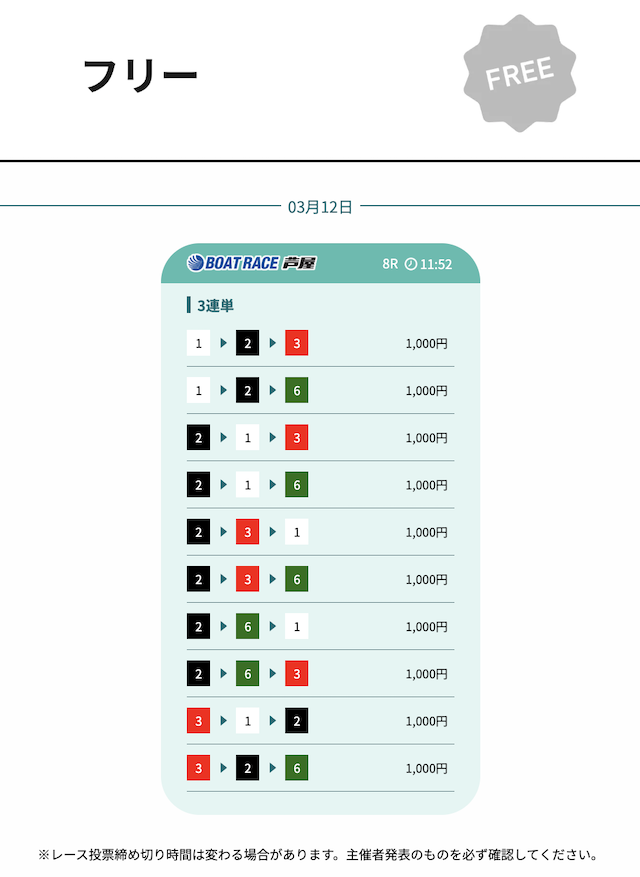Click red 3 box in the 3-2-6 row
This screenshot has width=640, height=877.
(198, 768)
